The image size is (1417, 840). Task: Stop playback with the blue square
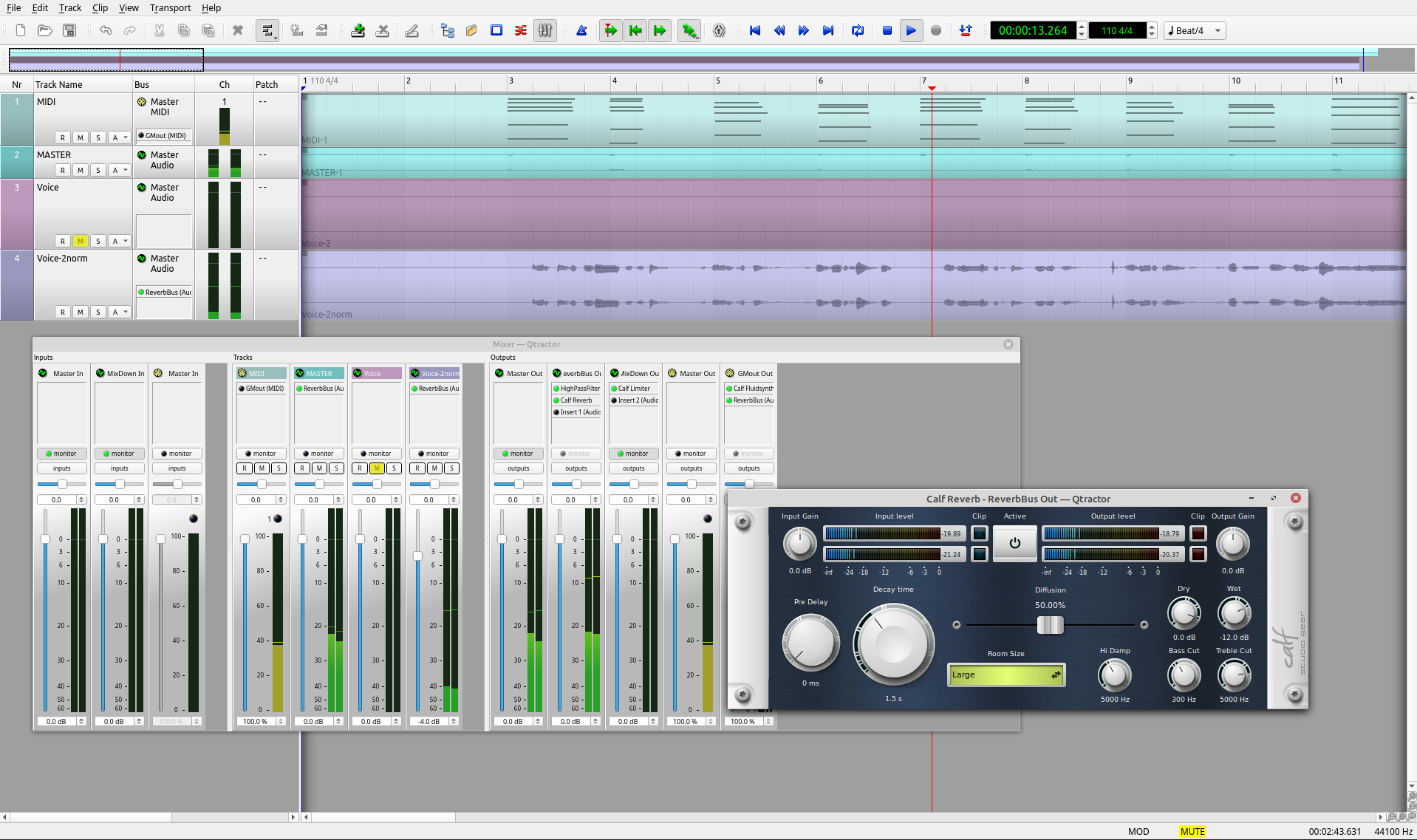[887, 30]
